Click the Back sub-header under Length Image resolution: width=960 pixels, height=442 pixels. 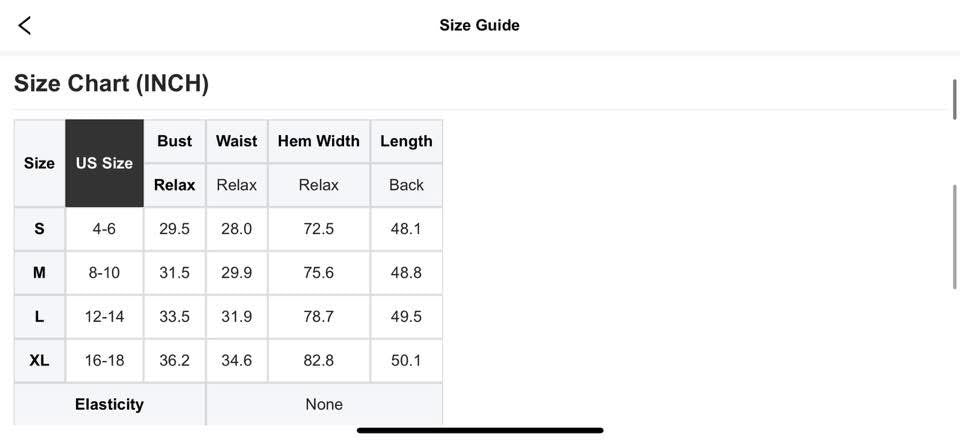(x=406, y=185)
